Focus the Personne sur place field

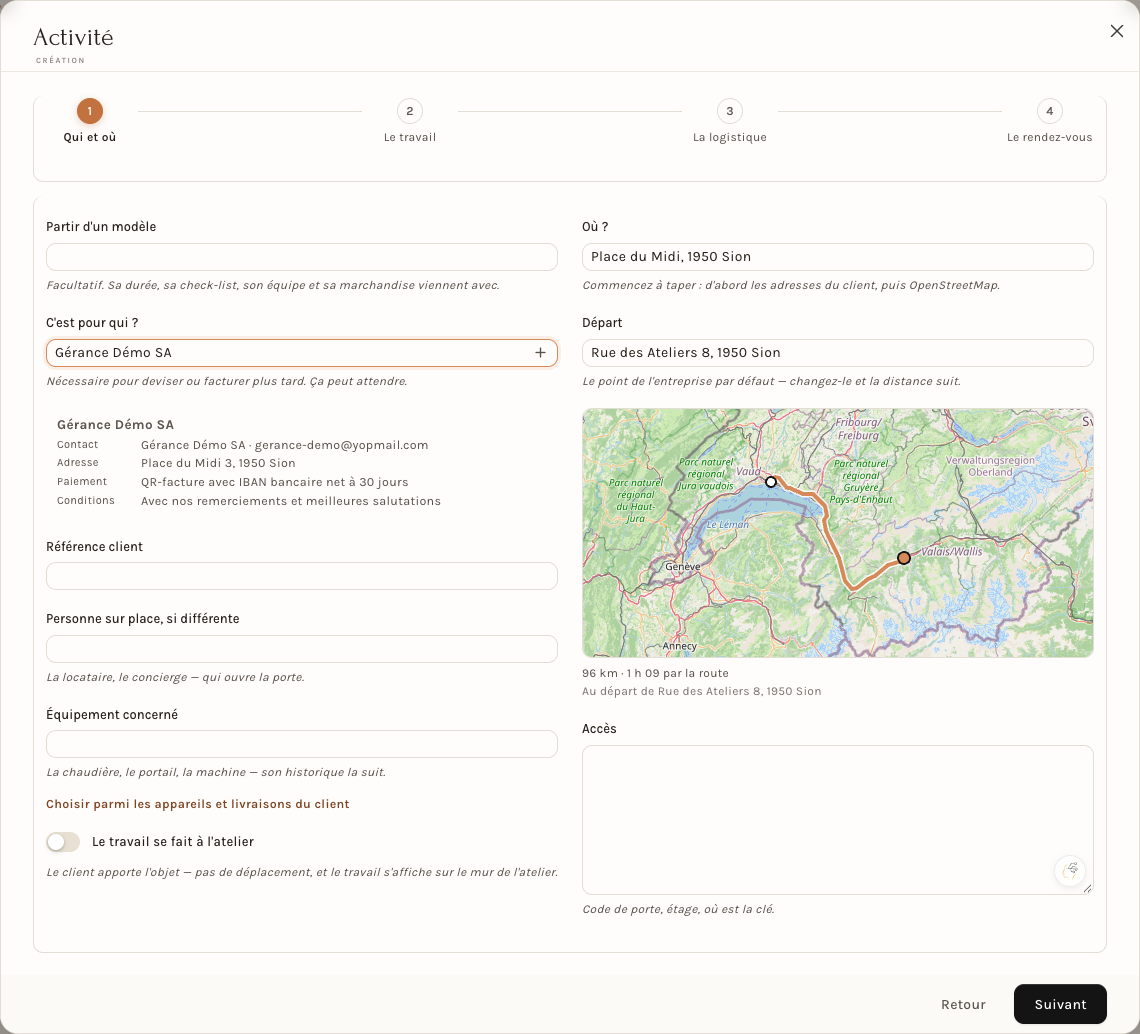click(302, 649)
